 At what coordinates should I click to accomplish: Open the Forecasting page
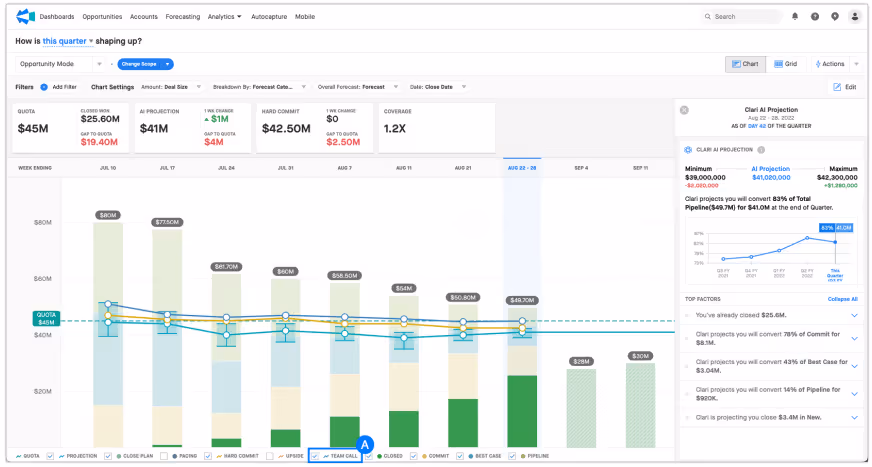coord(182,17)
